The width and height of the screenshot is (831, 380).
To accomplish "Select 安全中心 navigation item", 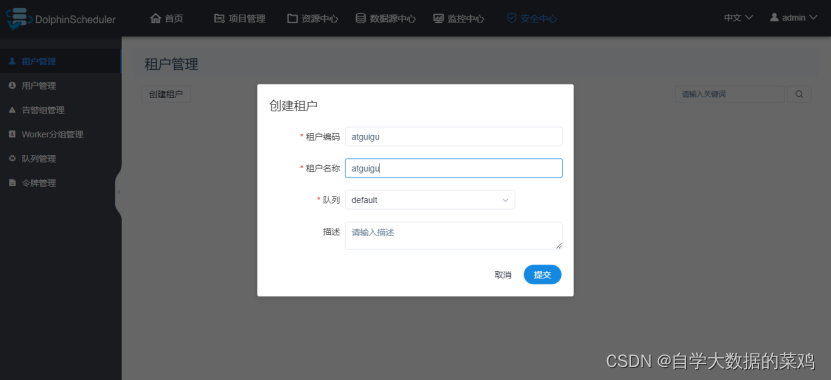I will [532, 19].
